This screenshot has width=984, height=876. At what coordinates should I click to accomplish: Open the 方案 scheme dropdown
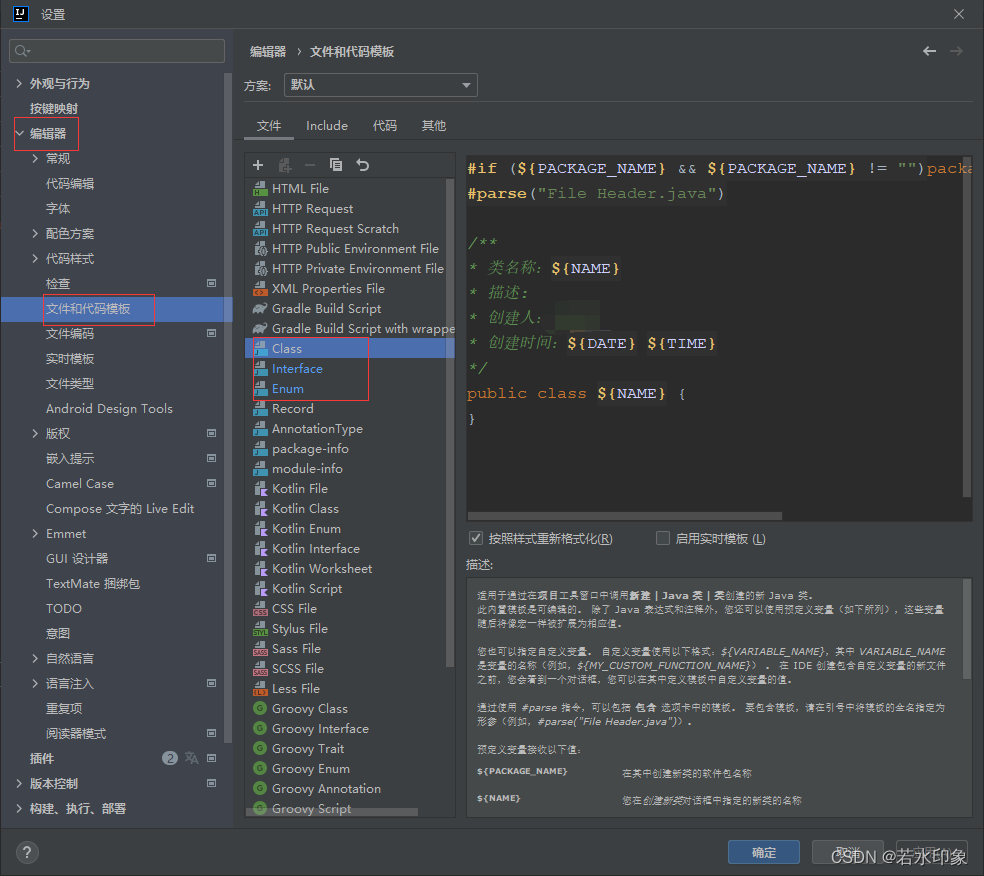pos(380,85)
